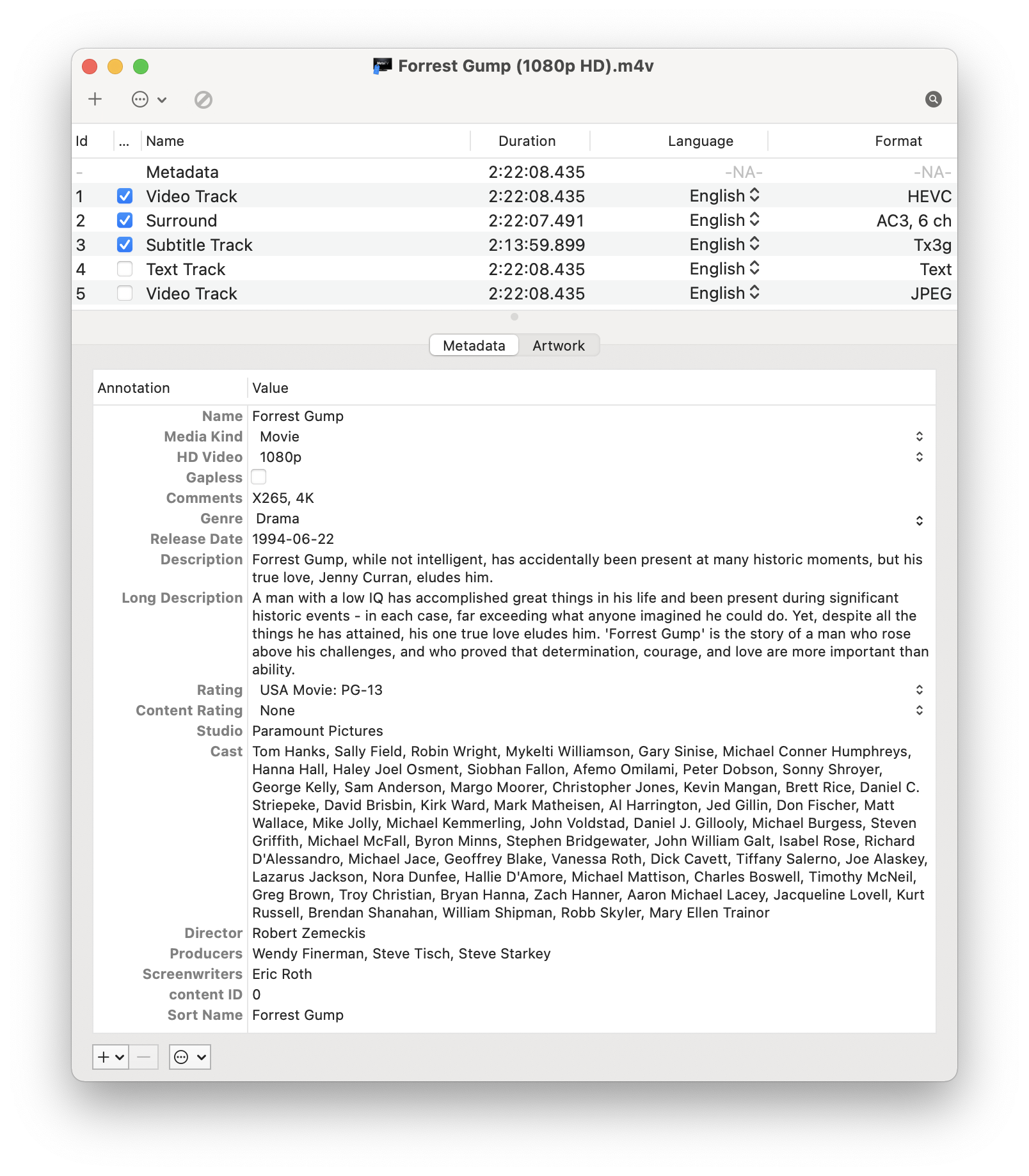Open the Genre dropdown
Image resolution: width=1029 pixels, height=1176 pixels.
click(x=591, y=519)
